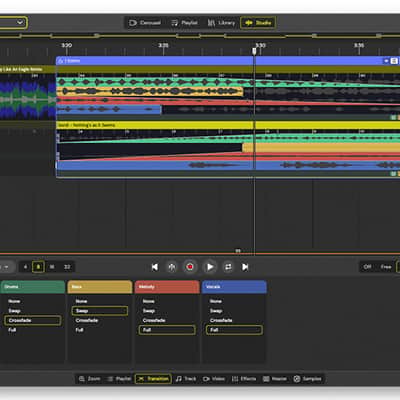Open the Zoom panel in bottom toolbar
400x400 pixels.
(x=89, y=379)
